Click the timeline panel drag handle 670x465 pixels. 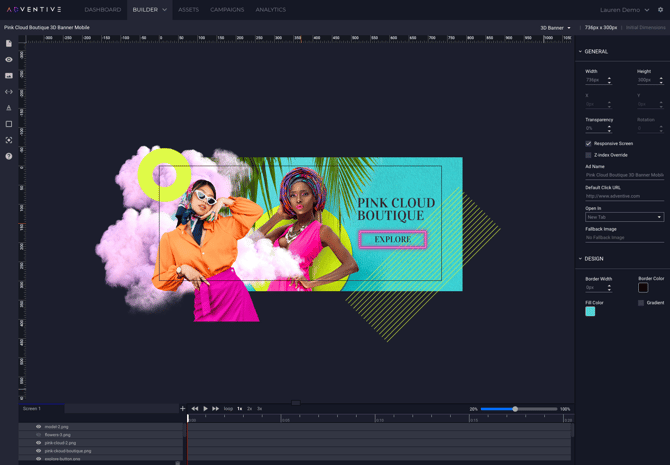[296, 403]
